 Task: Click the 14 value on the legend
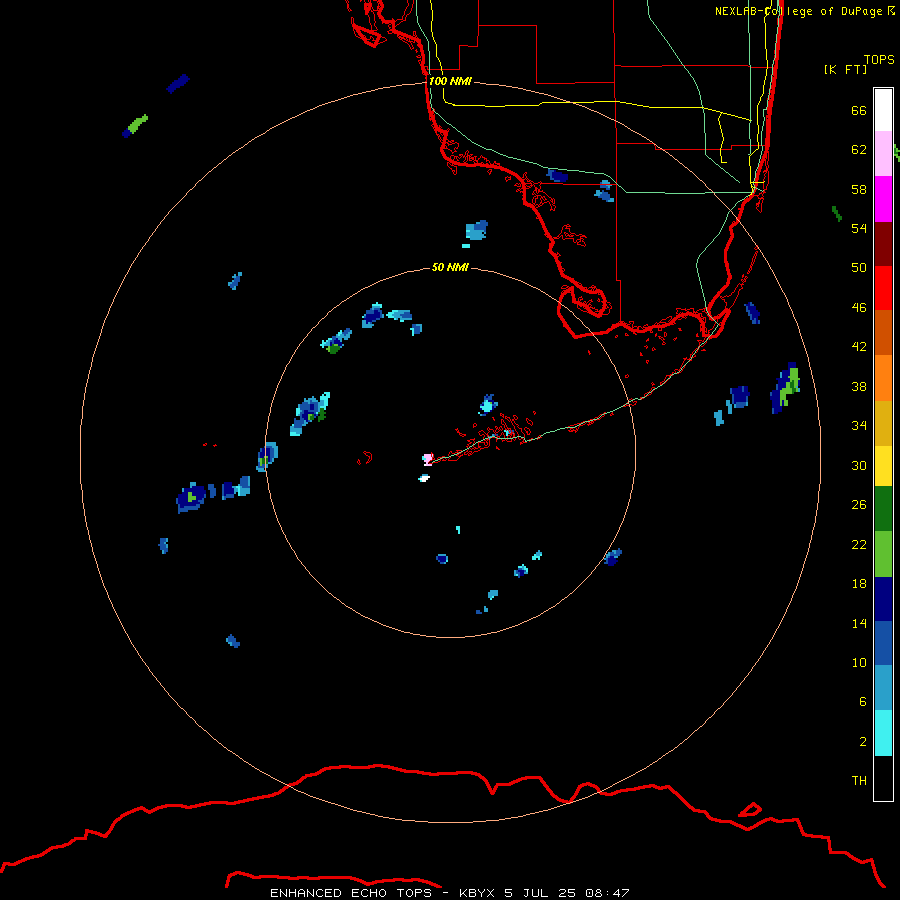859,623
